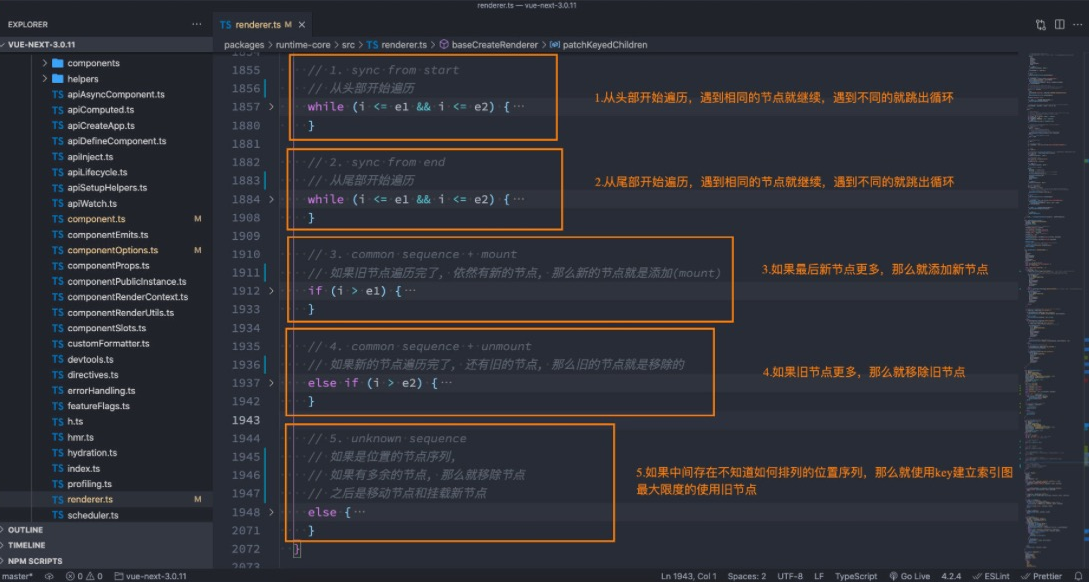1089x584 pixels.
Task: Open the notifications bell icon
Action: pyautogui.click(x=1080, y=577)
